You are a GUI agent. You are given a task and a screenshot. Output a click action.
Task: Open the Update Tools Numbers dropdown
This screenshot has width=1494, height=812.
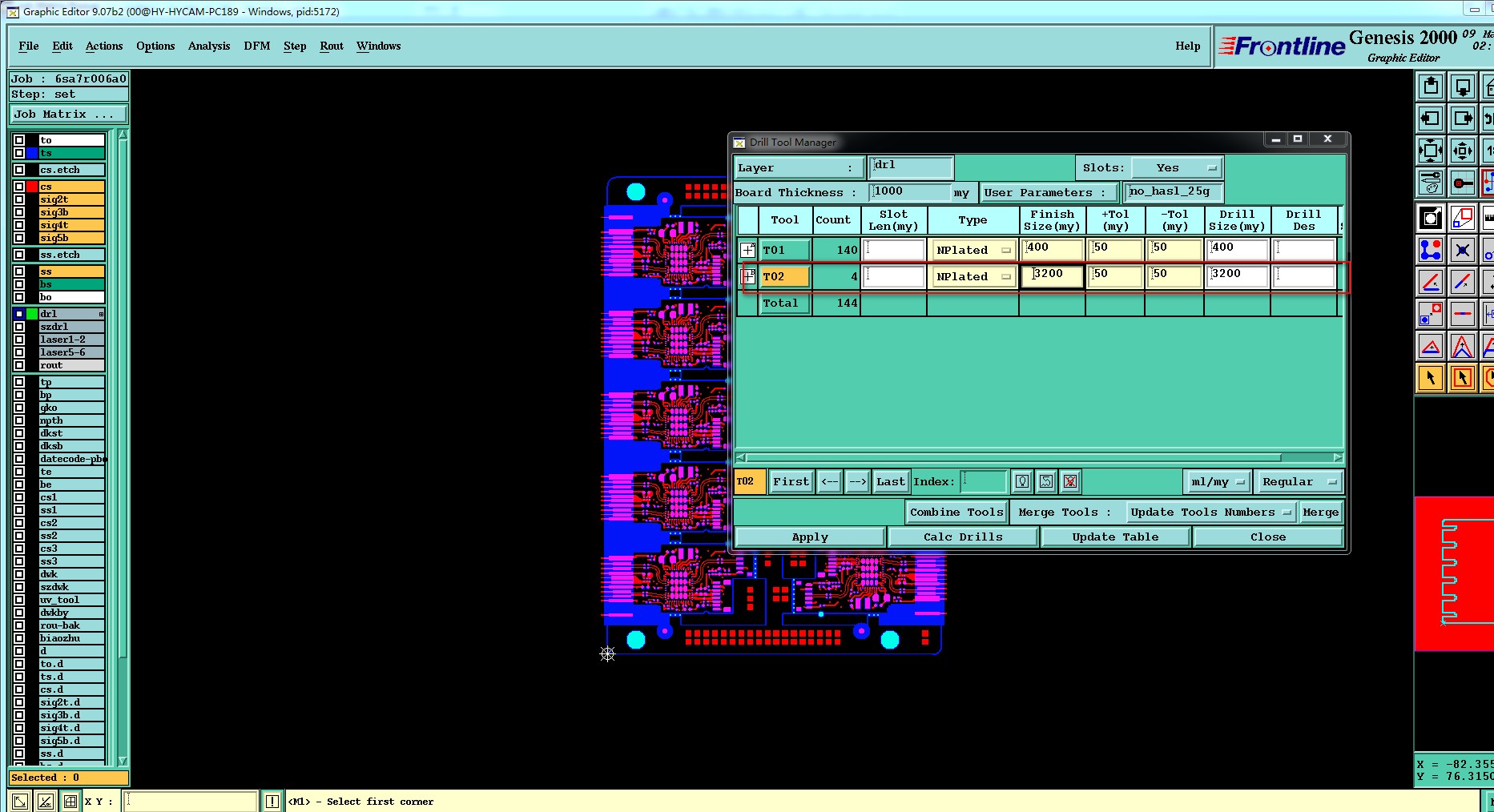pos(1210,512)
